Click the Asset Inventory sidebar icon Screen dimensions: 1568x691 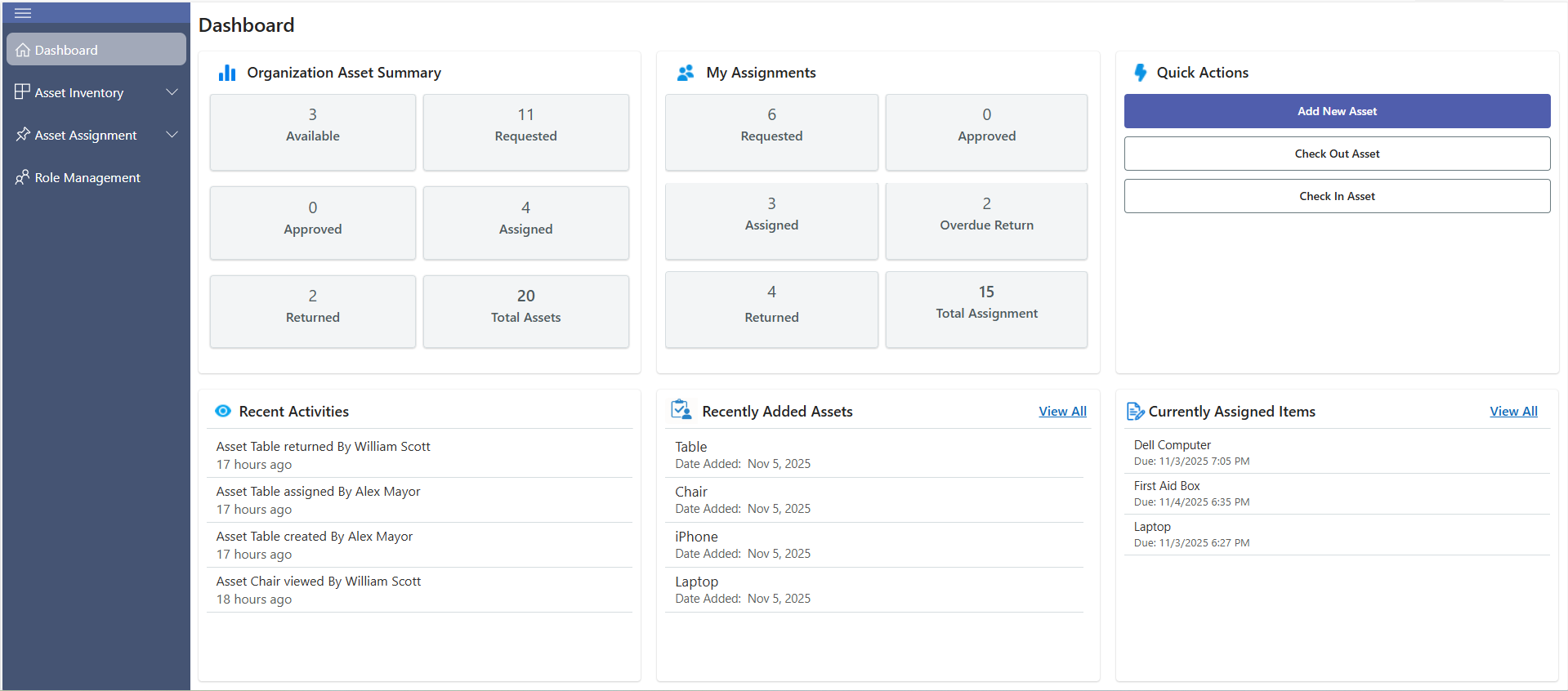pos(22,92)
